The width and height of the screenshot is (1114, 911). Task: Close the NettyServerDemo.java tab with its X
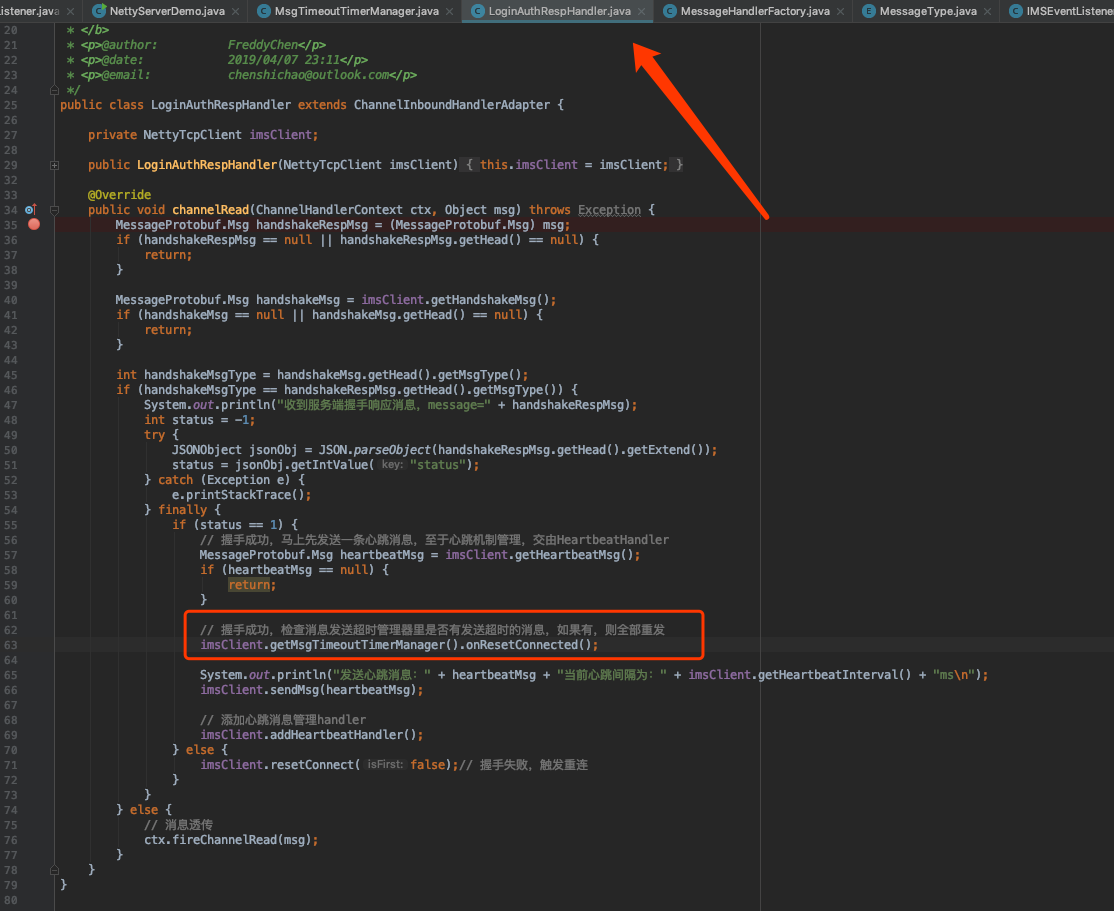pyautogui.click(x=233, y=13)
